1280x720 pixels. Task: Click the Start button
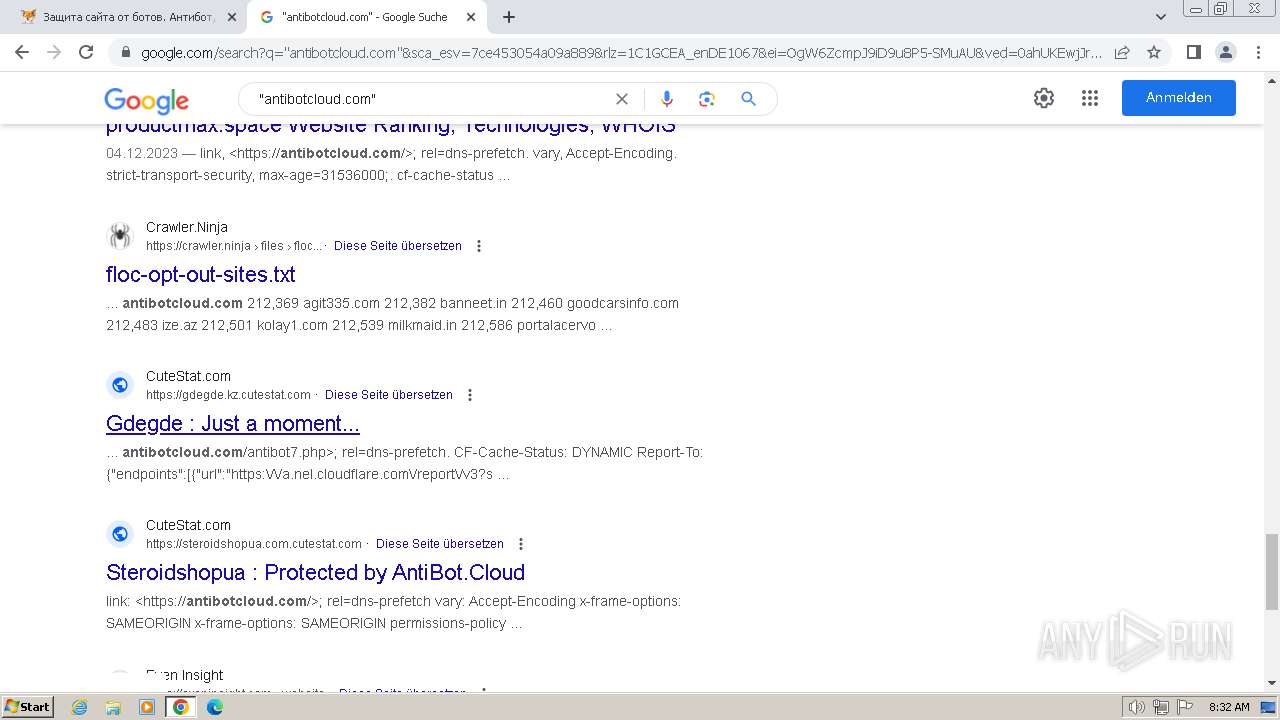pos(27,707)
